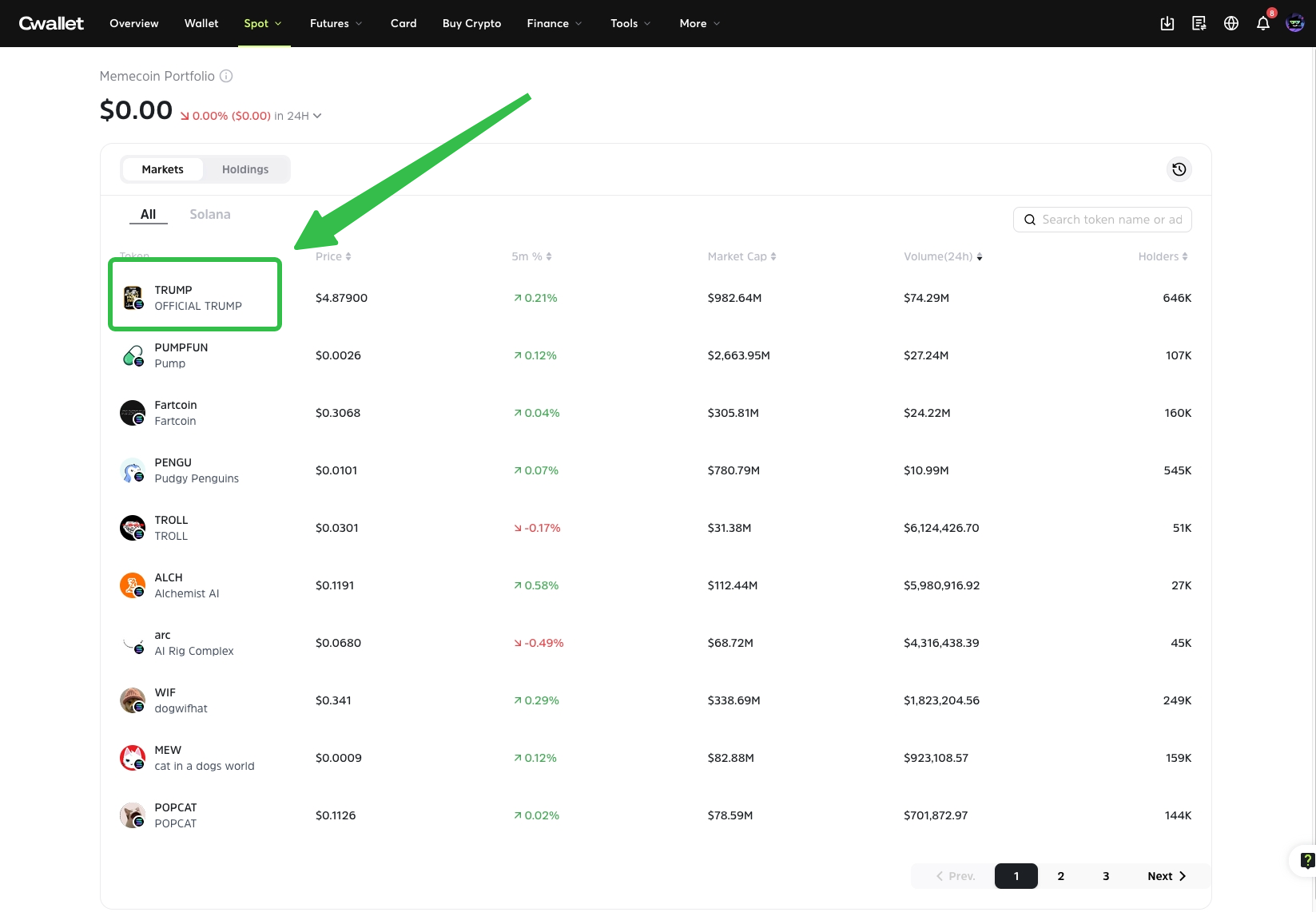Viewport: 1316px width, 912px height.
Task: Click the globe language icon
Action: (x=1231, y=23)
